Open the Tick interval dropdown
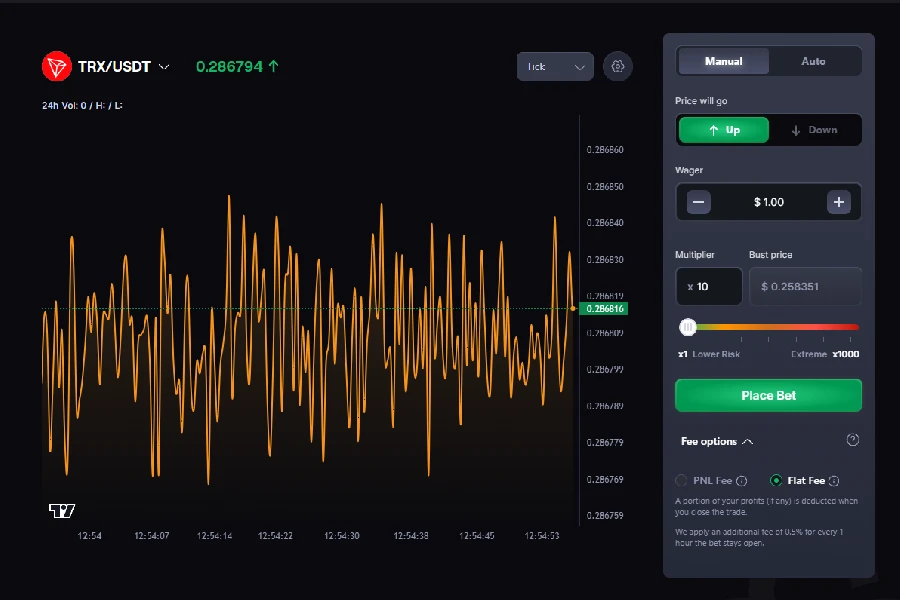 point(555,66)
